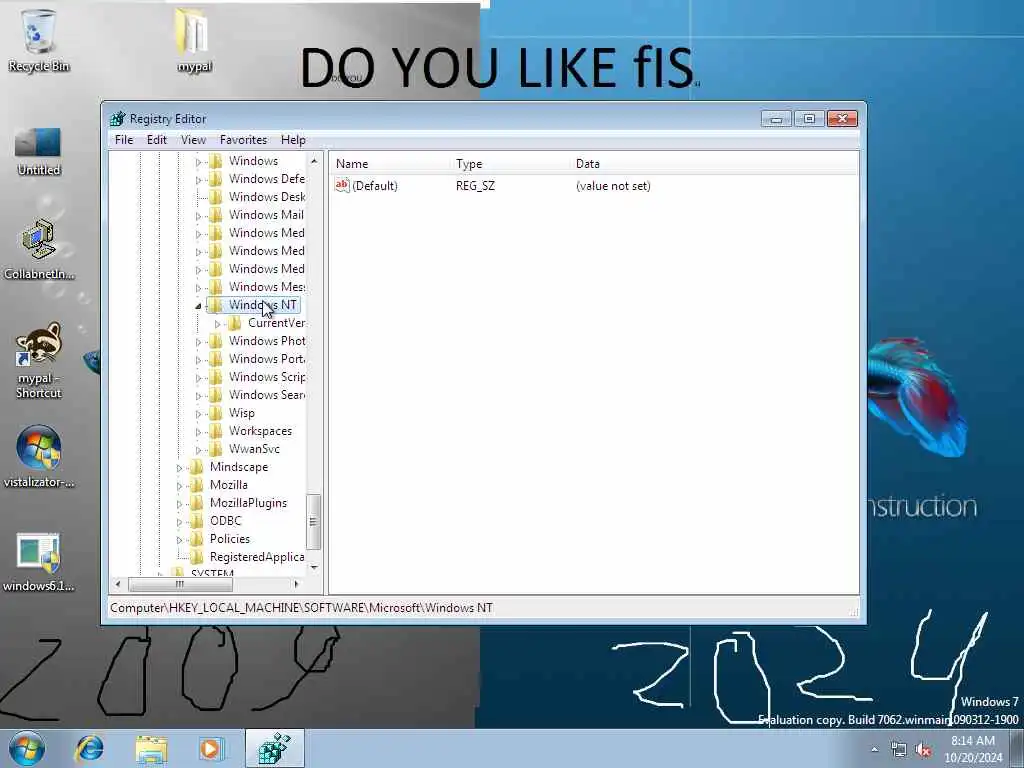Click the Wisp folder icon

(216, 413)
